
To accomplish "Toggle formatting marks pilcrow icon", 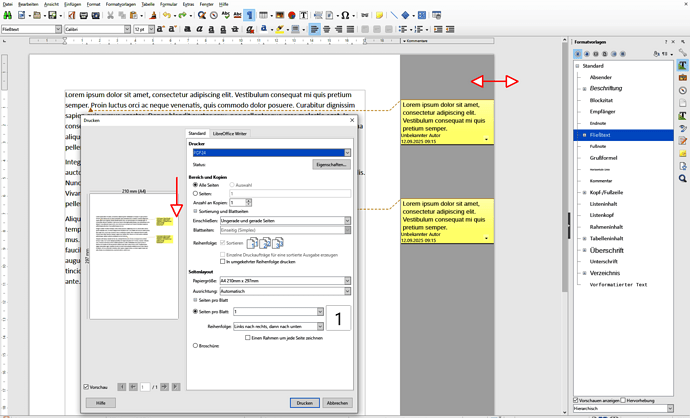I will pyautogui.click(x=249, y=15).
